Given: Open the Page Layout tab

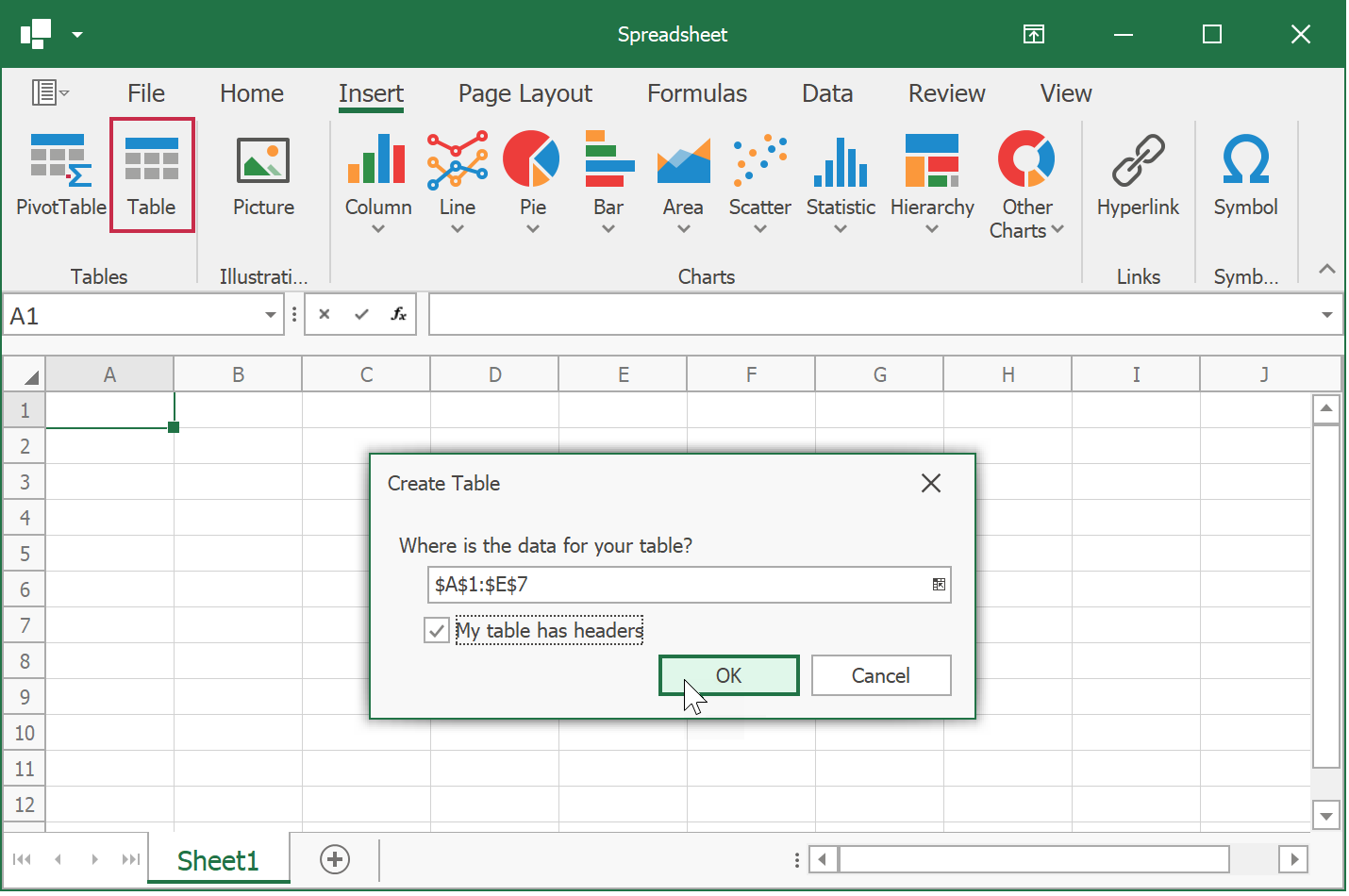Looking at the screenshot, I should (x=525, y=93).
